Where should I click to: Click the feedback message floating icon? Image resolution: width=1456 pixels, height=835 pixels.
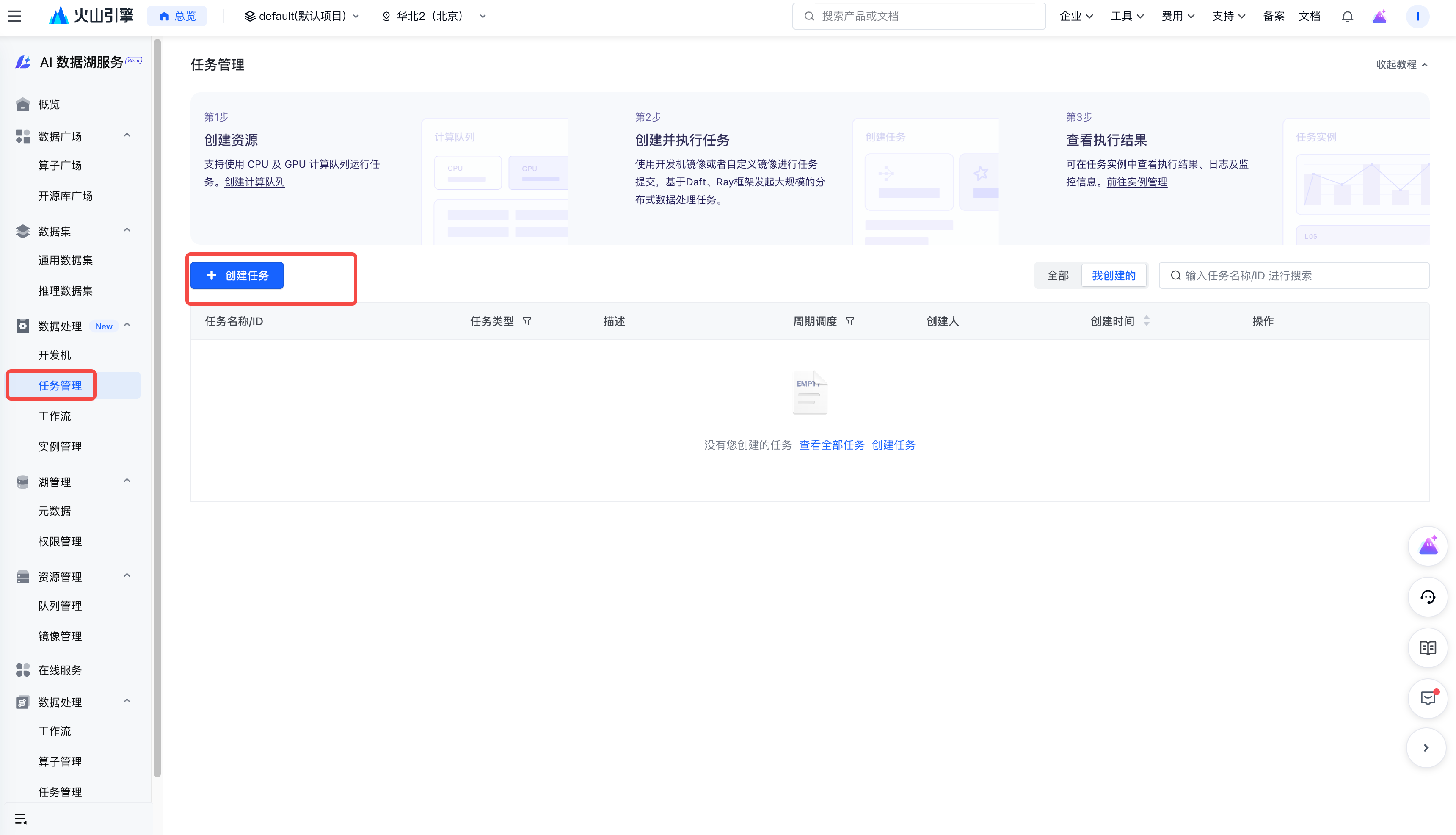(x=1427, y=699)
